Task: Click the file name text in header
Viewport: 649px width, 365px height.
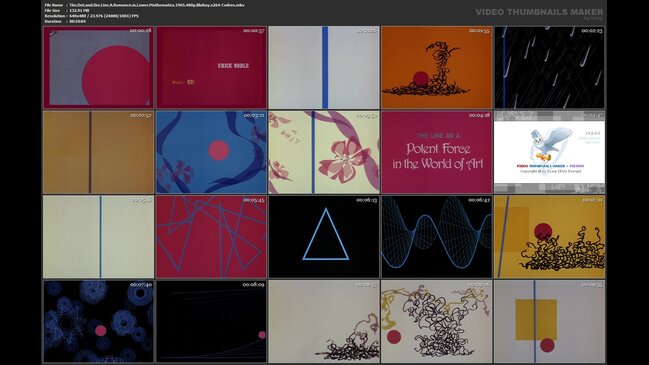Action: [x=156, y=5]
